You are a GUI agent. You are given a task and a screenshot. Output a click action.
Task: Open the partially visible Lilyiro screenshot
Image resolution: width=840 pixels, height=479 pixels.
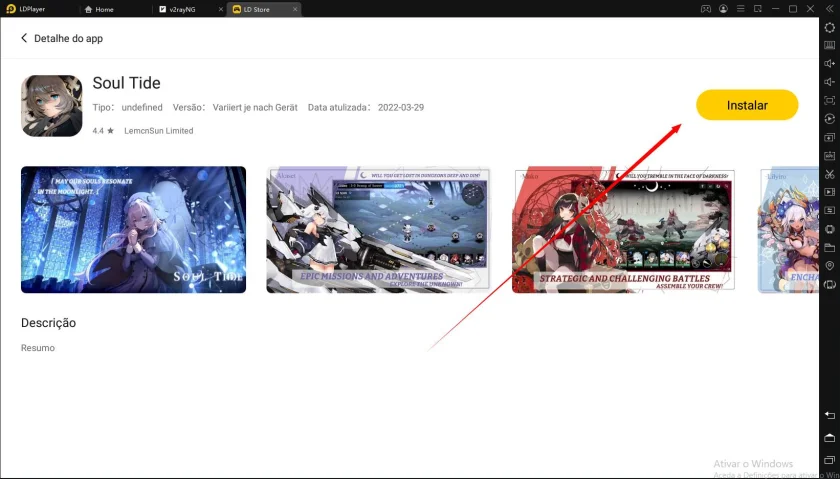(x=789, y=230)
